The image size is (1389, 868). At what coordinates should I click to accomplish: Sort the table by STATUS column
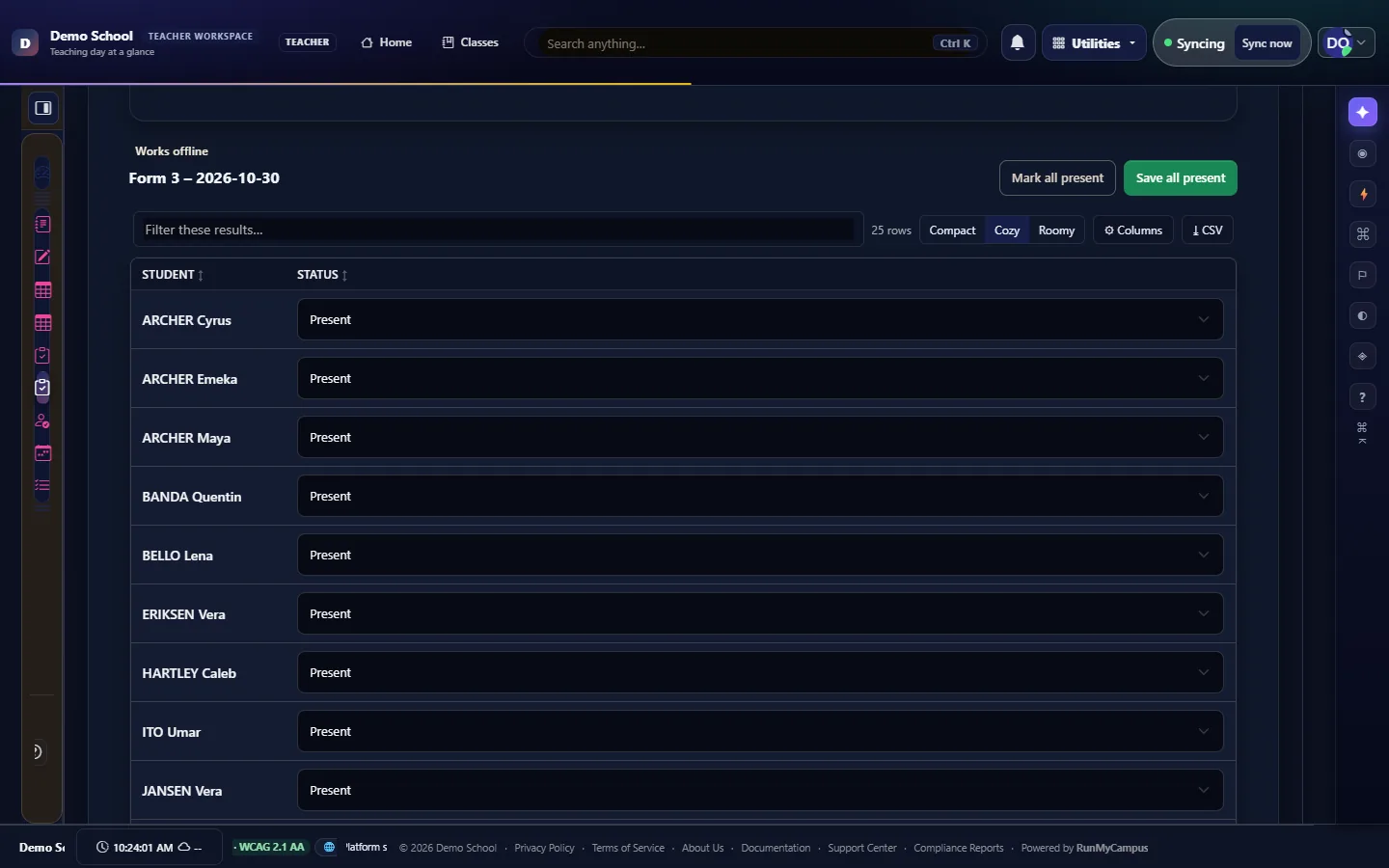tap(322, 275)
